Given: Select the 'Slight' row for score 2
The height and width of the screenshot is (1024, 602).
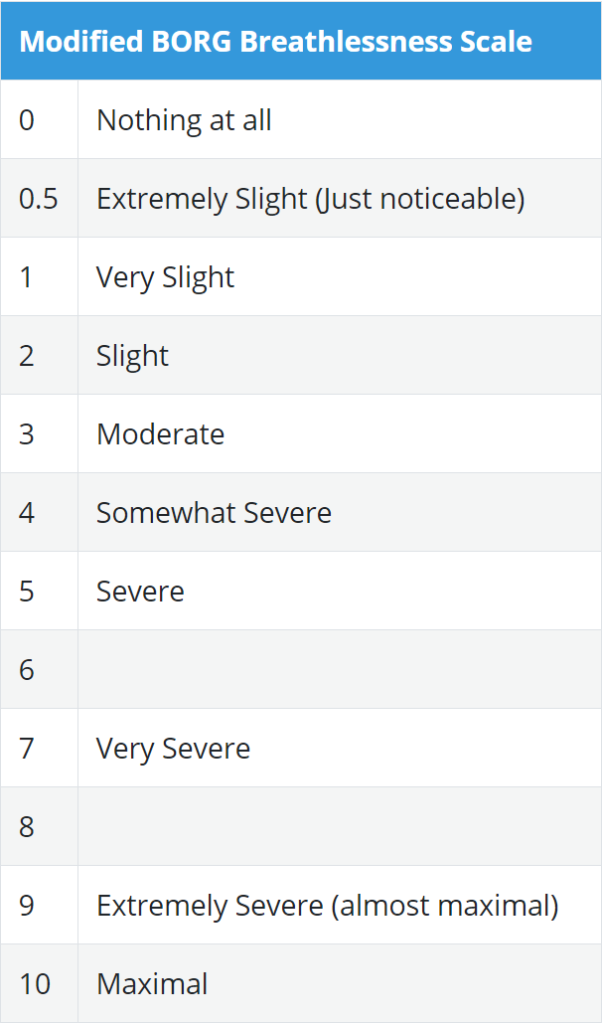Looking at the screenshot, I should pos(133,355).
